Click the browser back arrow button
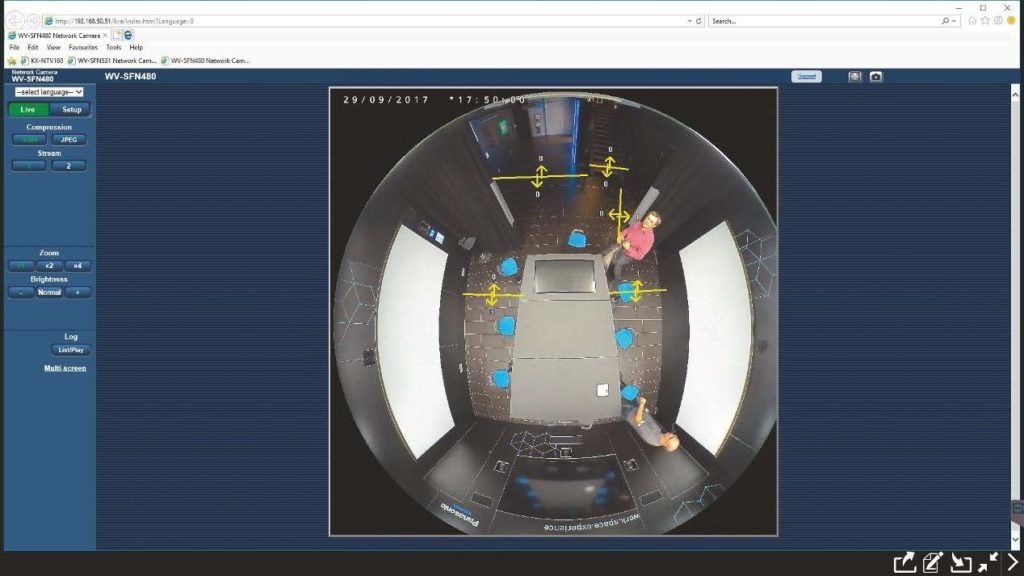This screenshot has width=1024, height=576. [16, 20]
